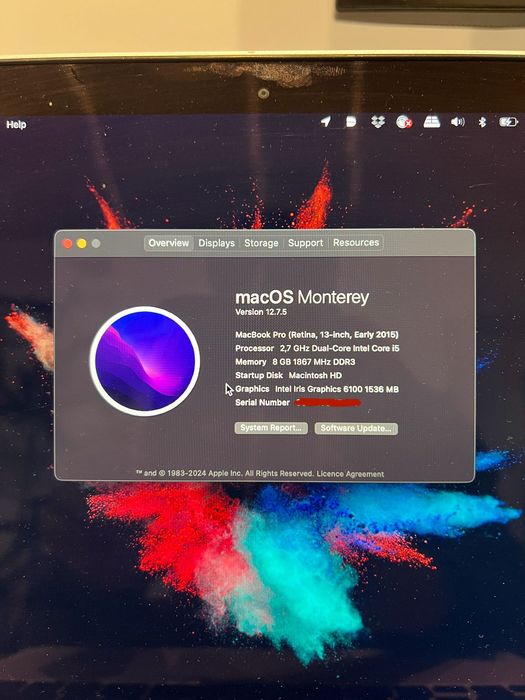Open the Support tab
525x700 pixels.
(305, 243)
